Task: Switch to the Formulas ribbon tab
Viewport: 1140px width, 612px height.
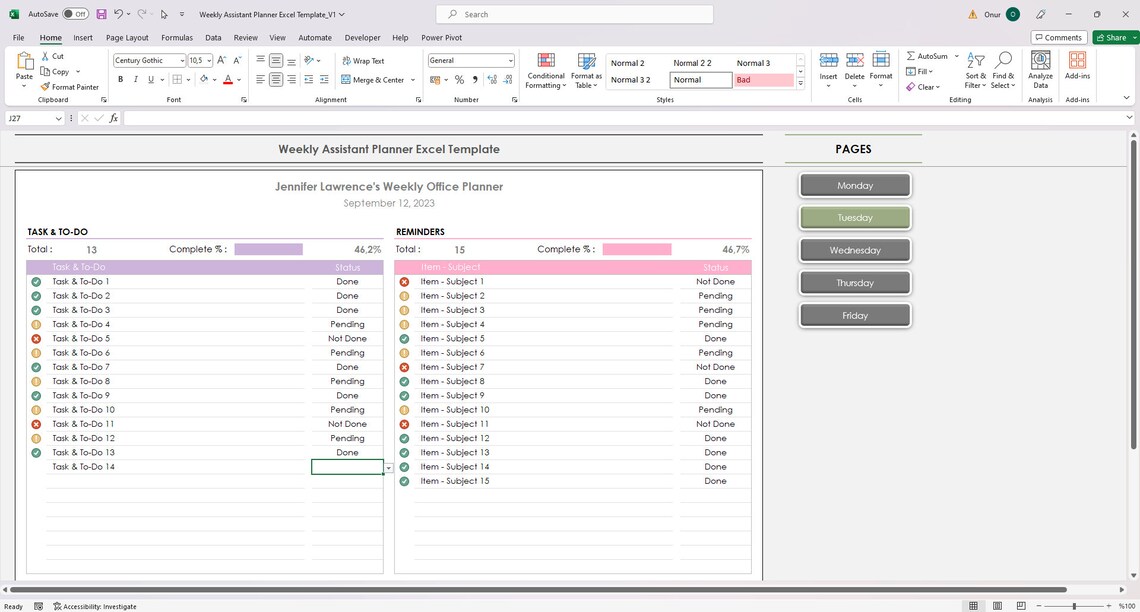Action: [x=177, y=37]
